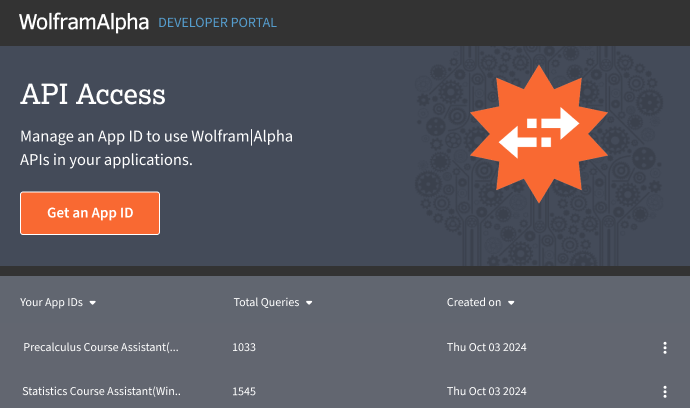Click the Total Queries column label

pos(266,303)
